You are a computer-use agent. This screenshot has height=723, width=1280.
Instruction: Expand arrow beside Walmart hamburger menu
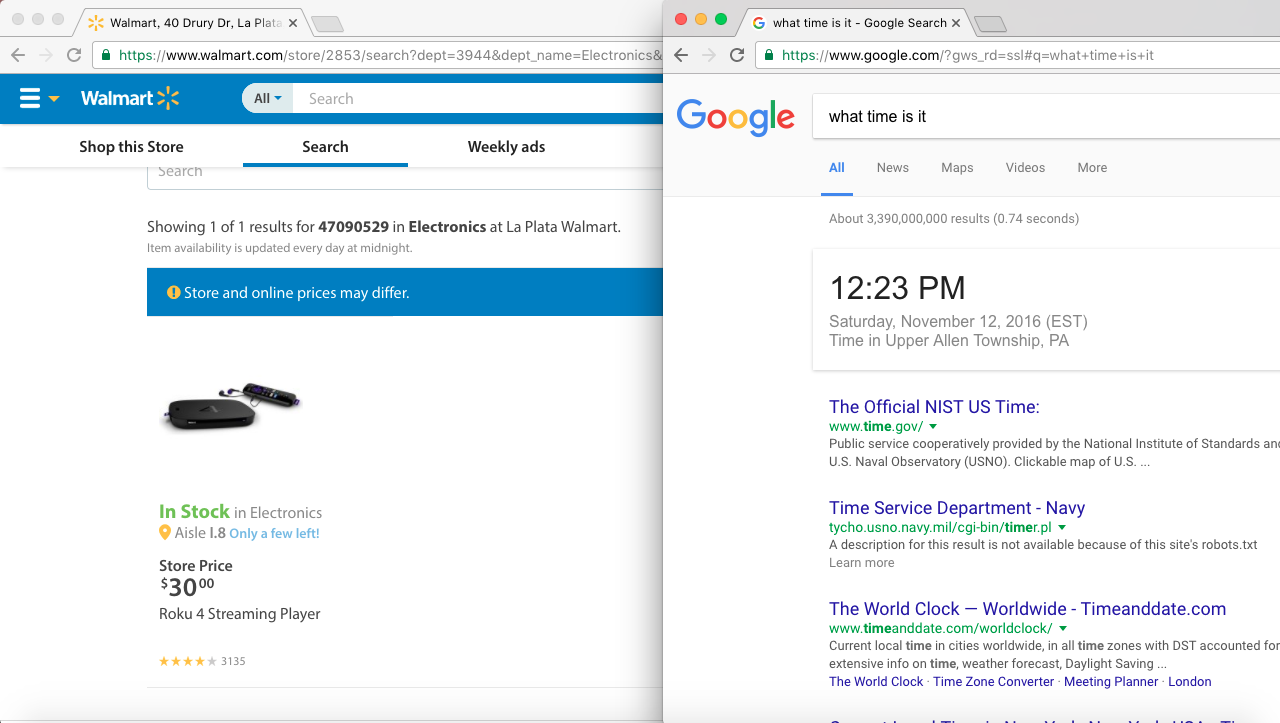54,99
